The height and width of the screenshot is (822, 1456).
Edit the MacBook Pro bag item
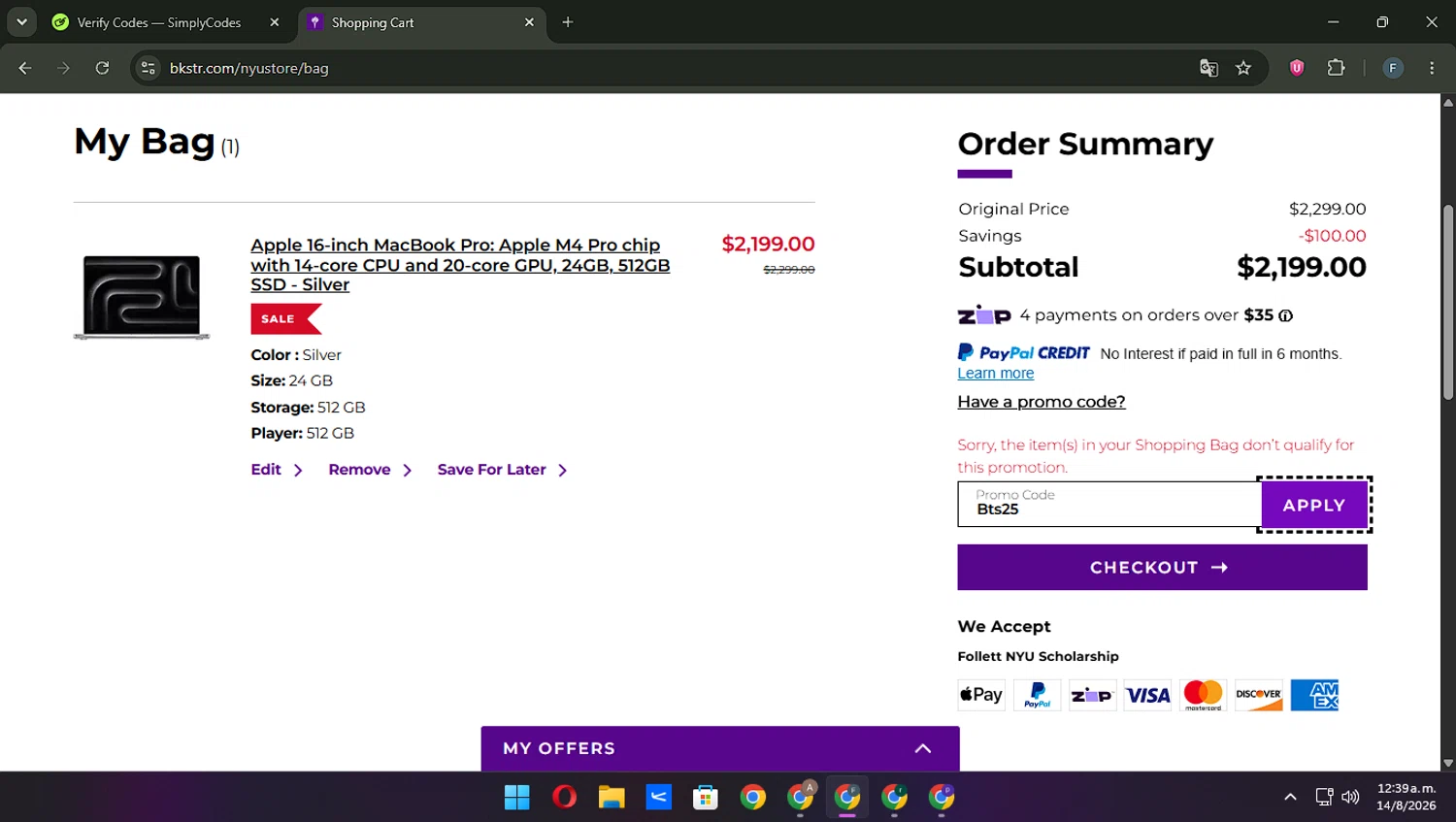coord(277,470)
